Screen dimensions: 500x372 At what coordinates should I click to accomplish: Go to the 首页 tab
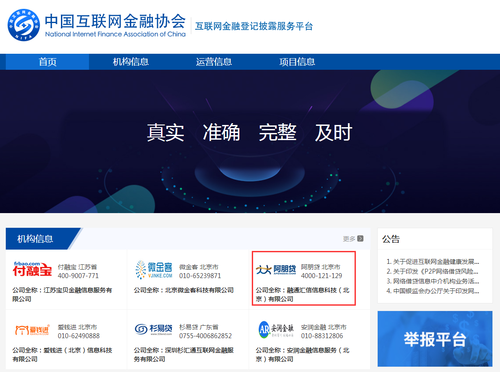click(47, 62)
